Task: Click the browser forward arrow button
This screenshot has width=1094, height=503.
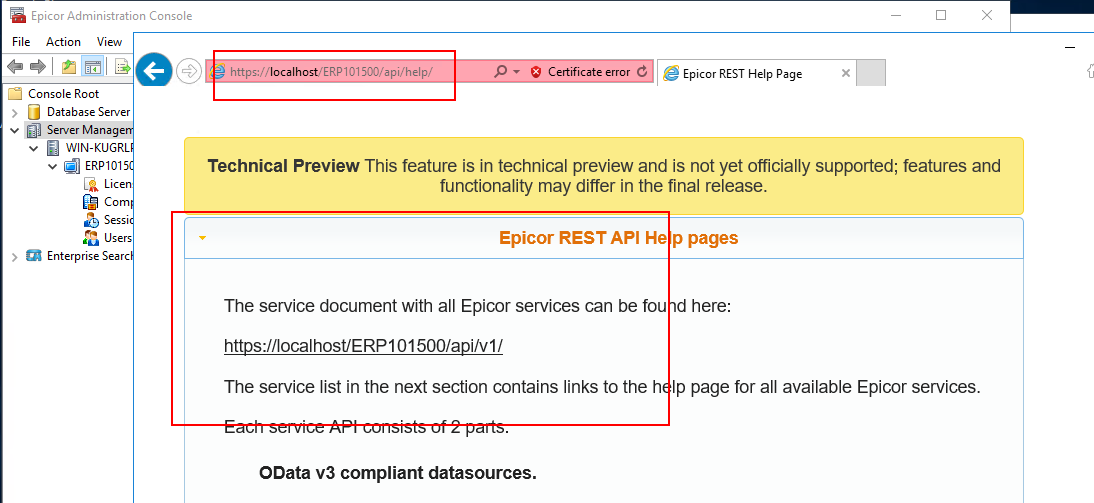Action: point(188,71)
